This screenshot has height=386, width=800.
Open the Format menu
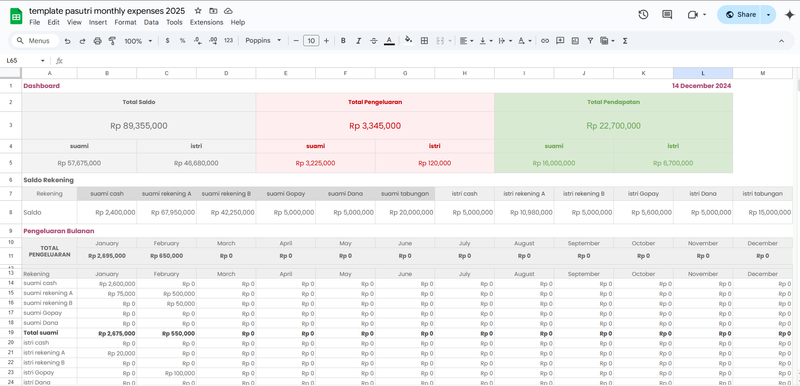click(x=126, y=22)
